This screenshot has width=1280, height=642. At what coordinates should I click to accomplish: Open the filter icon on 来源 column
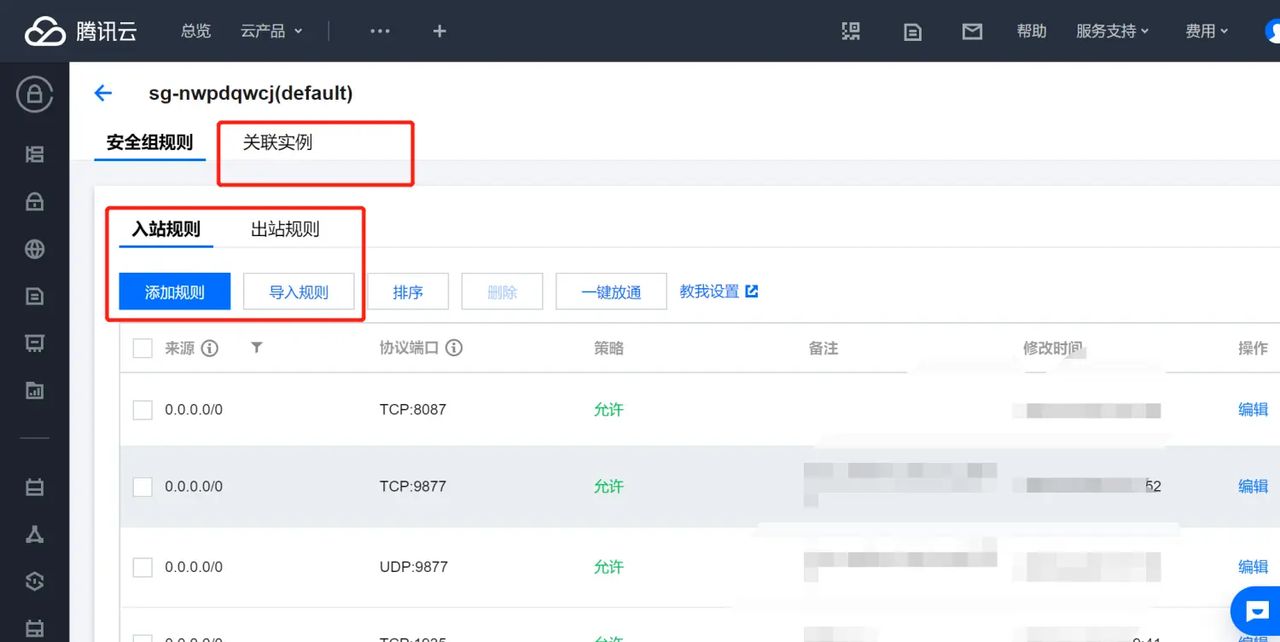(256, 348)
